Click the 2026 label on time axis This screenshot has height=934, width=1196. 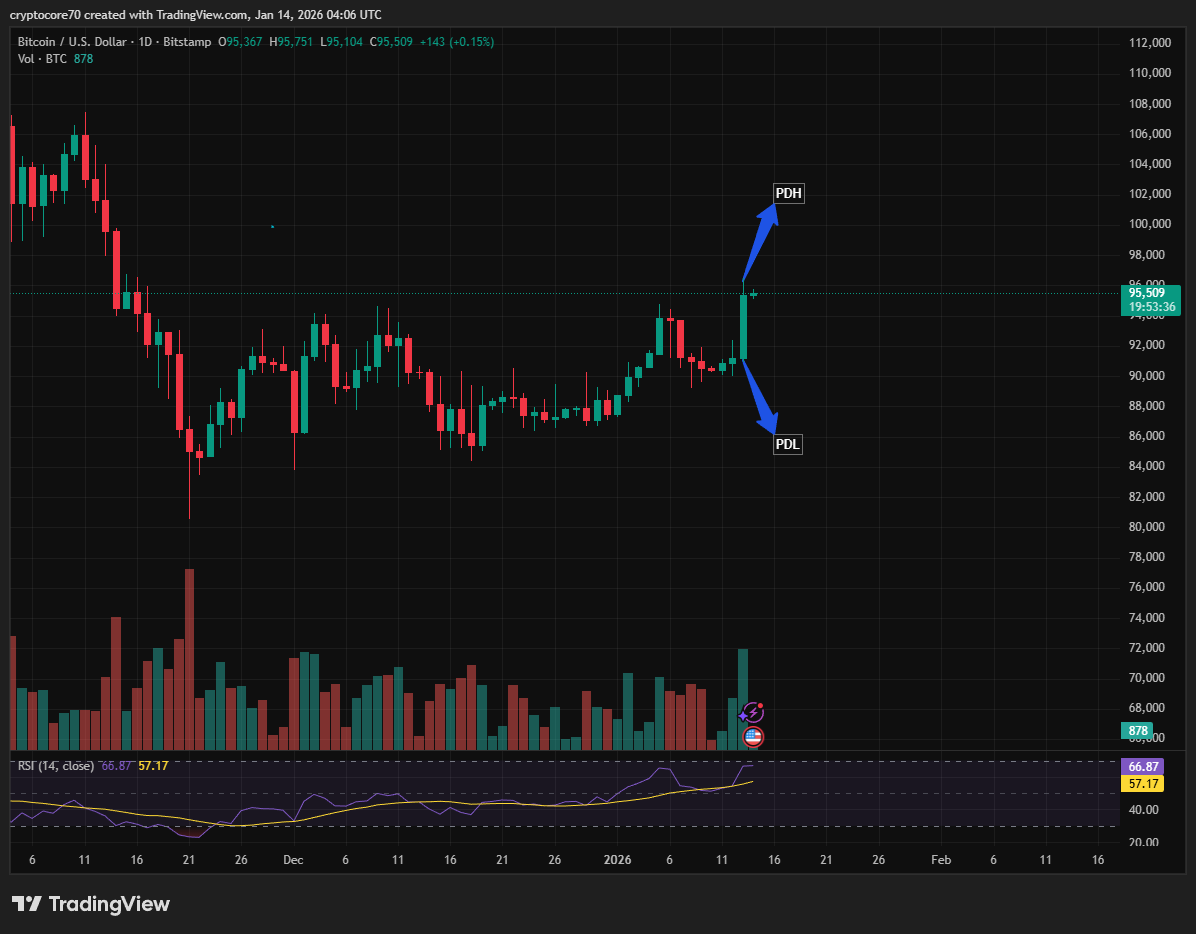[618, 860]
